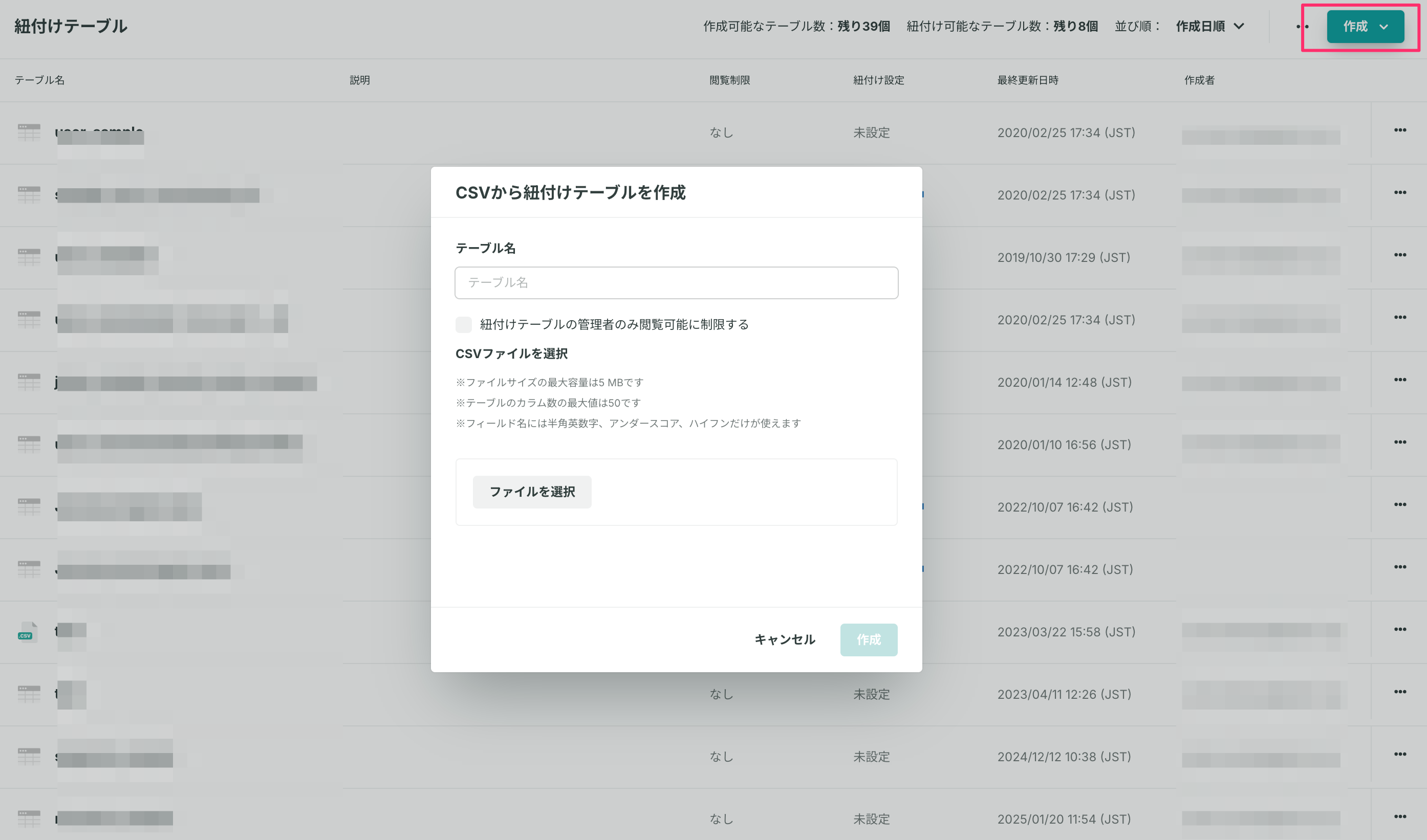The height and width of the screenshot is (840, 1427).
Task: Click the table icon of the 2020/01/14 row
Action: 29,382
